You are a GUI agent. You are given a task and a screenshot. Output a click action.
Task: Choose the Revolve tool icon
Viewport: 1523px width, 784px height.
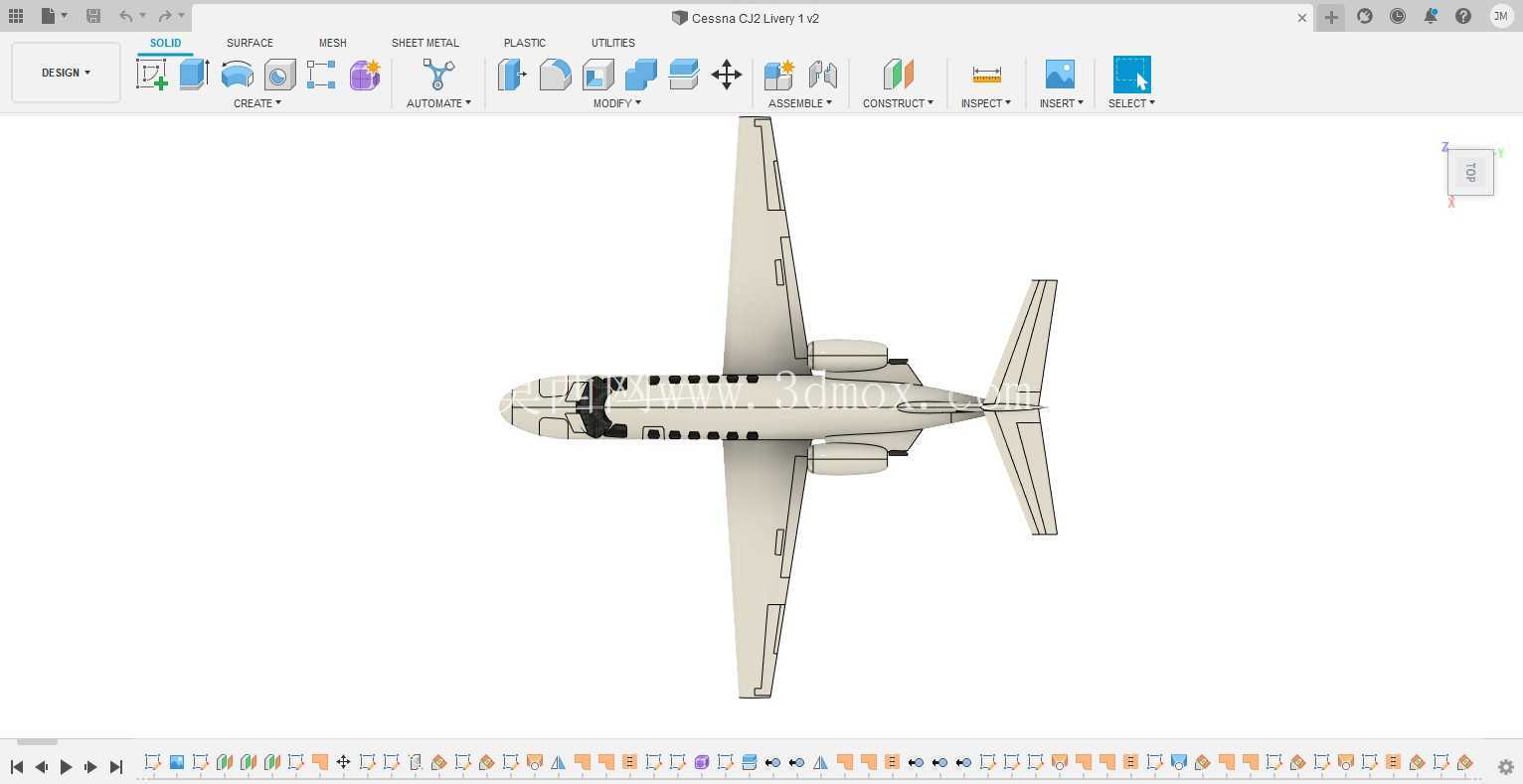(237, 75)
